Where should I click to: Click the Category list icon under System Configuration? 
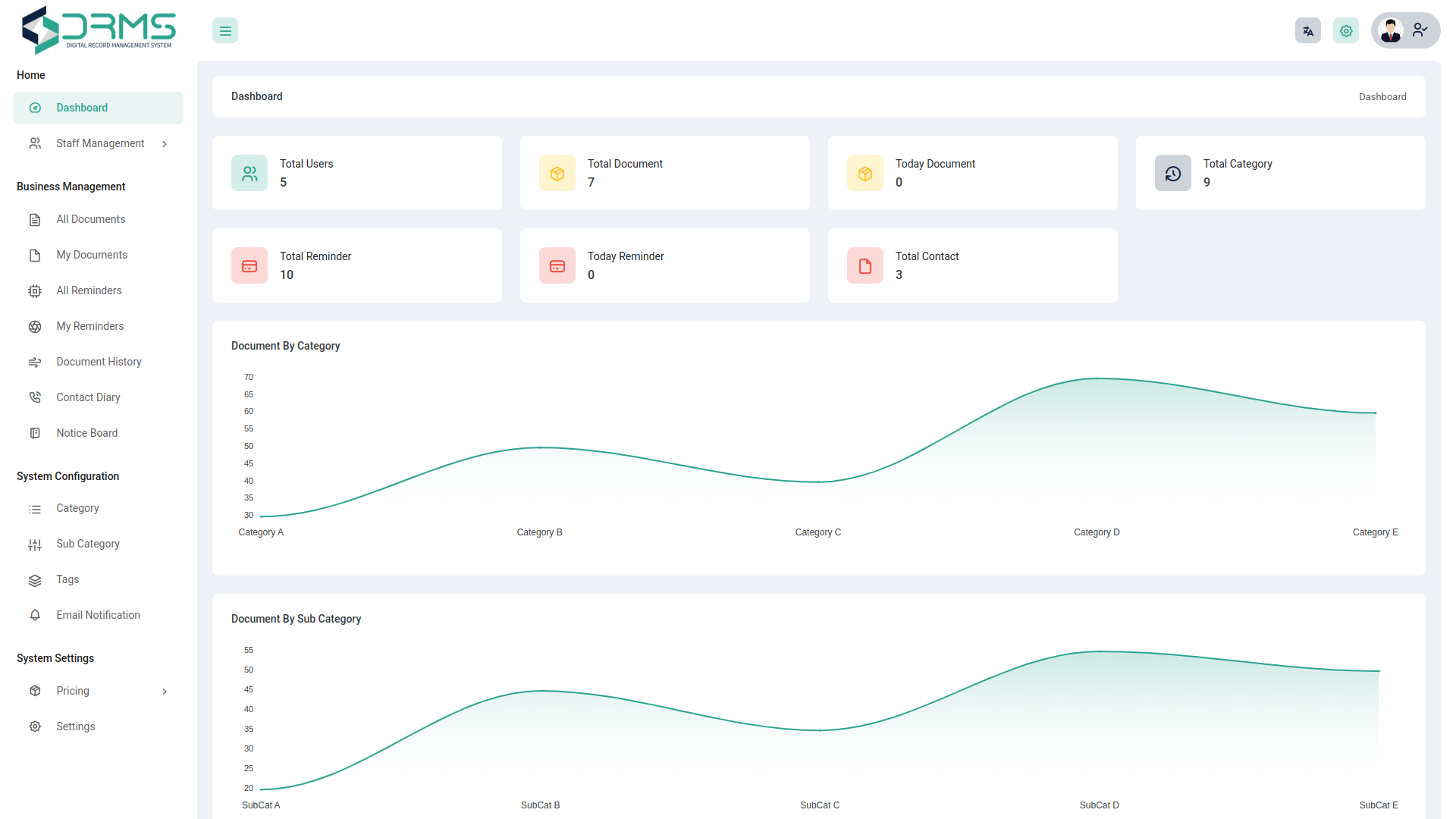coord(35,508)
